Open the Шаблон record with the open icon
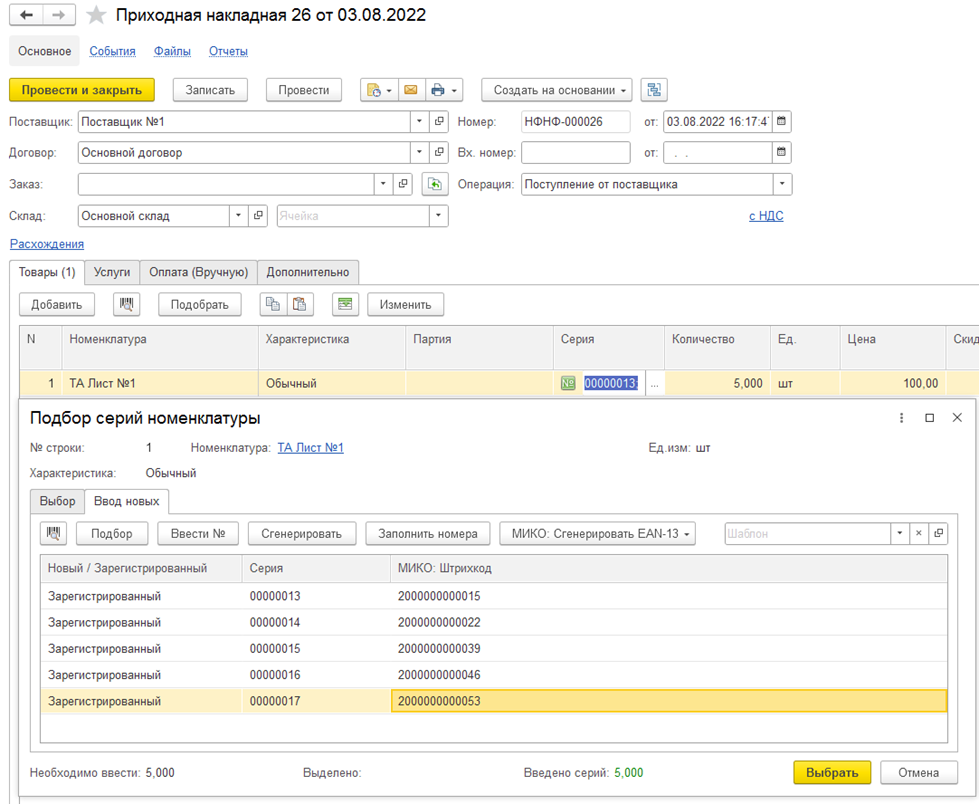 pos(938,533)
